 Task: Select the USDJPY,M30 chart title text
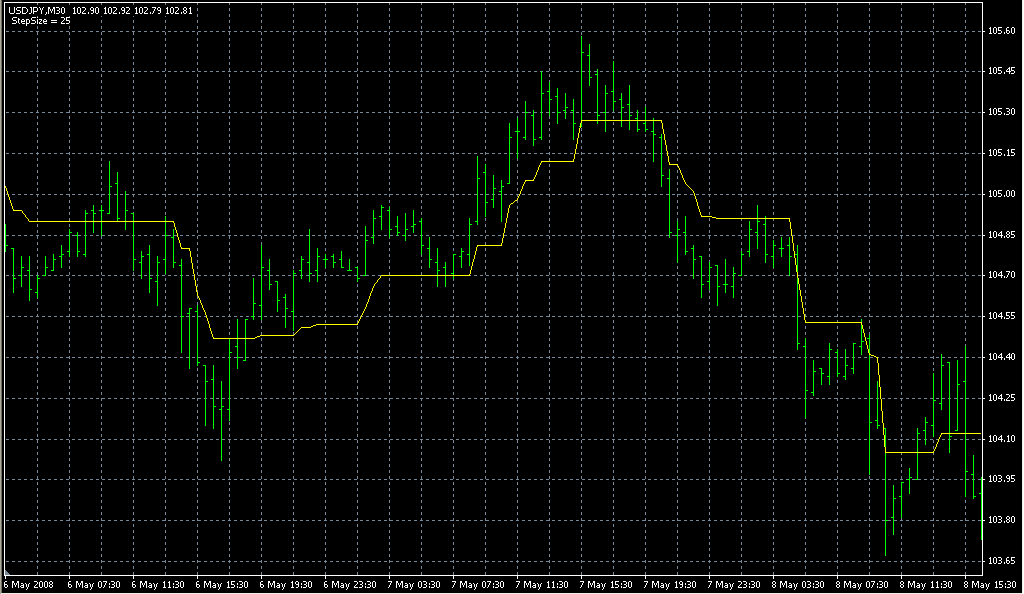click(37, 11)
